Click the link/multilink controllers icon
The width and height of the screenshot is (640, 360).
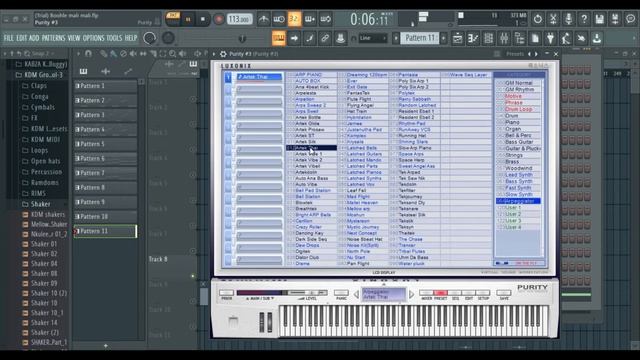(x=325, y=38)
